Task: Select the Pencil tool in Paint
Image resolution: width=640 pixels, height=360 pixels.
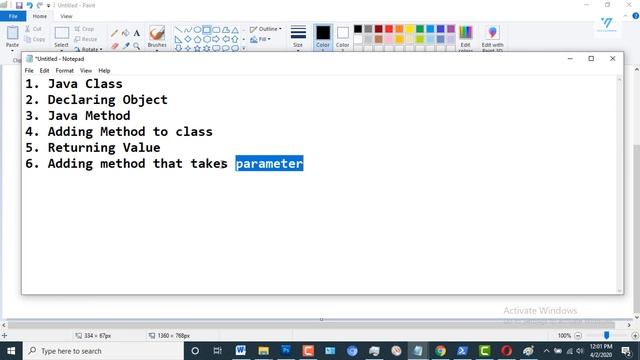Action: pyautogui.click(x=115, y=33)
